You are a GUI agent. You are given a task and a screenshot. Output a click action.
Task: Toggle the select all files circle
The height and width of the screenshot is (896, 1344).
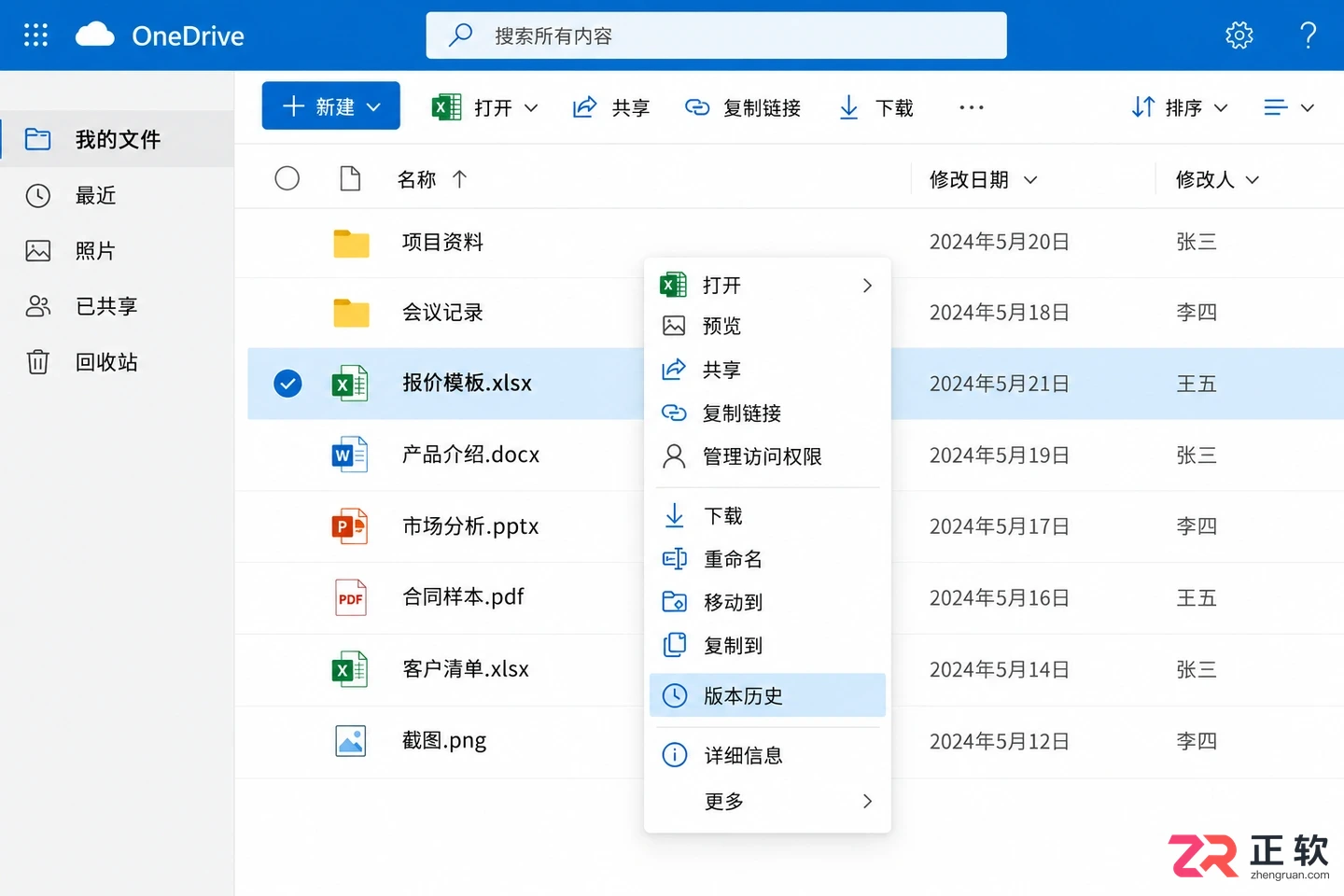click(287, 178)
